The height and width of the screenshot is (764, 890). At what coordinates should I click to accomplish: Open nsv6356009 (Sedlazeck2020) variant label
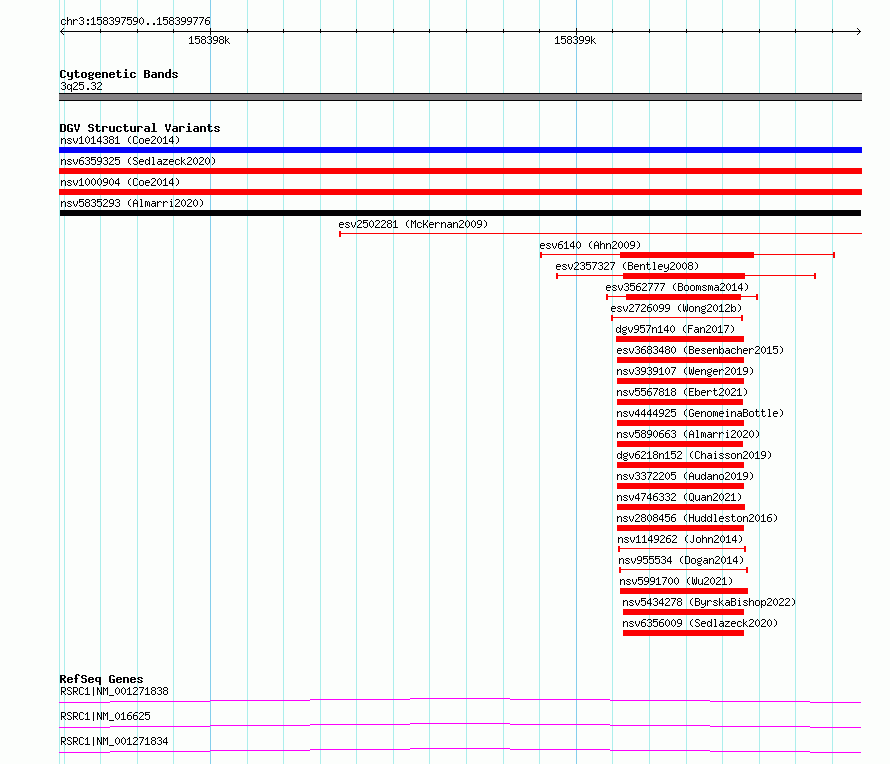point(700,623)
